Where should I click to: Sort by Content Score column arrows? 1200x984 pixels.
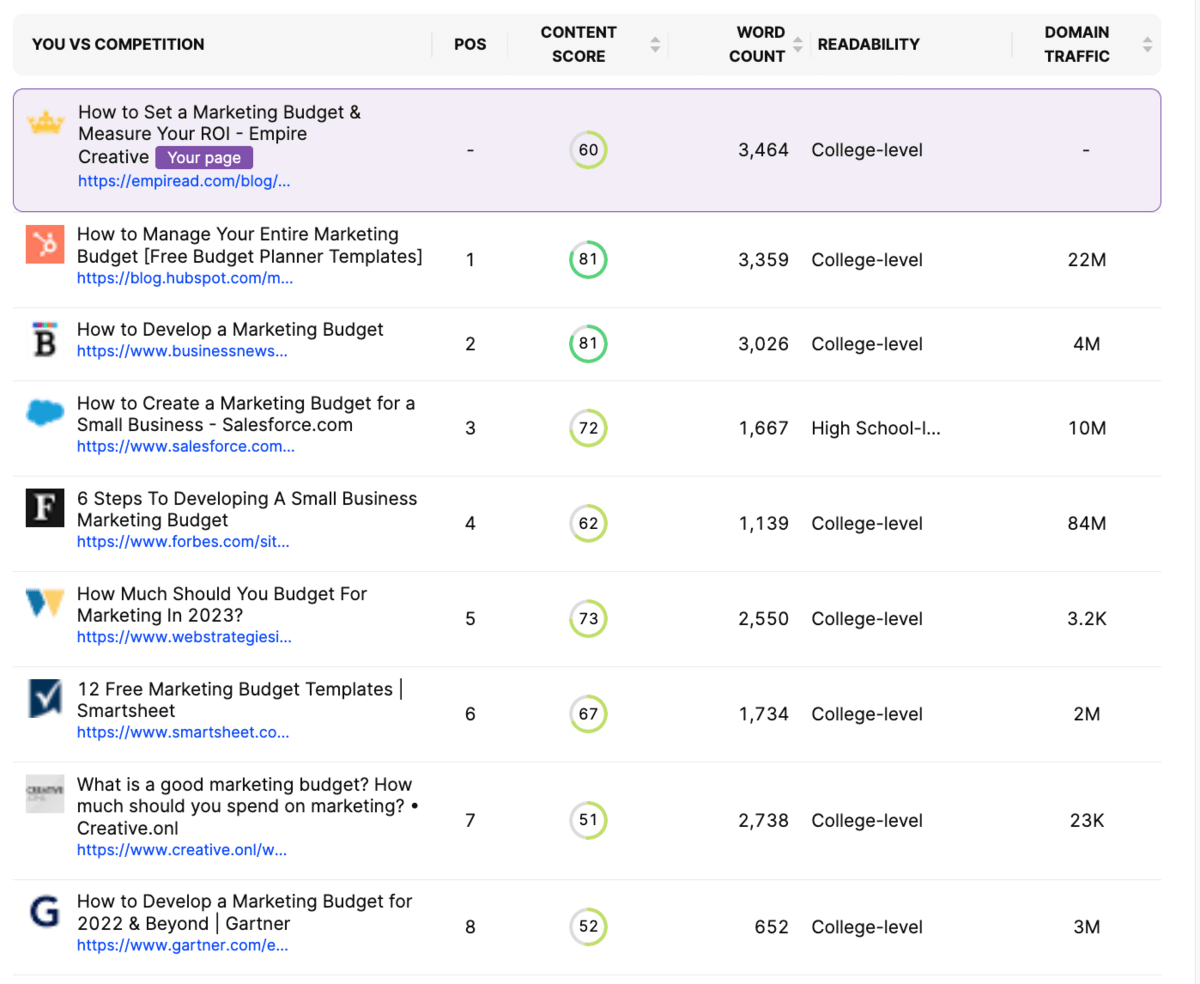tap(655, 44)
